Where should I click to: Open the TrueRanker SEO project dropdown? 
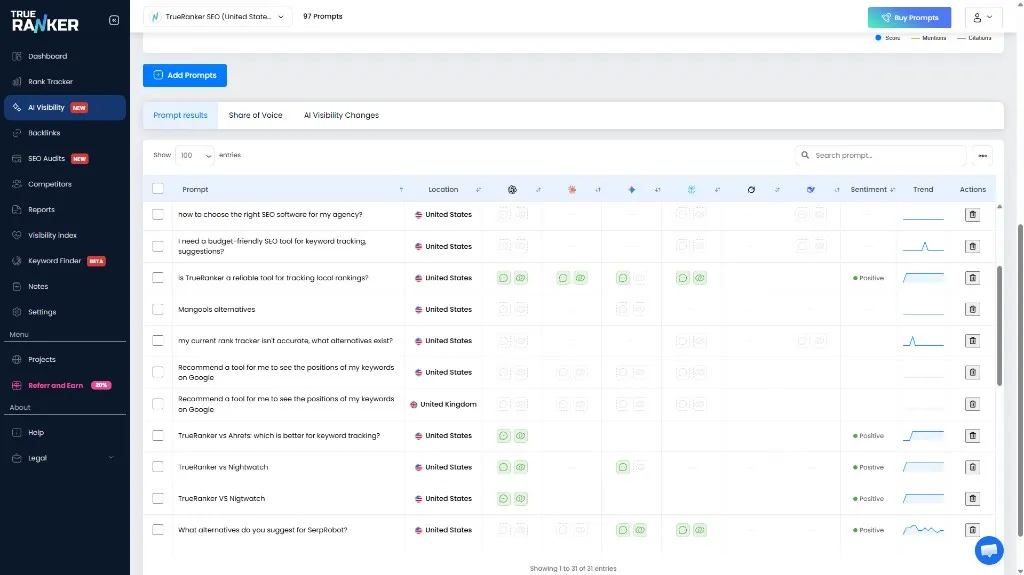(217, 16)
